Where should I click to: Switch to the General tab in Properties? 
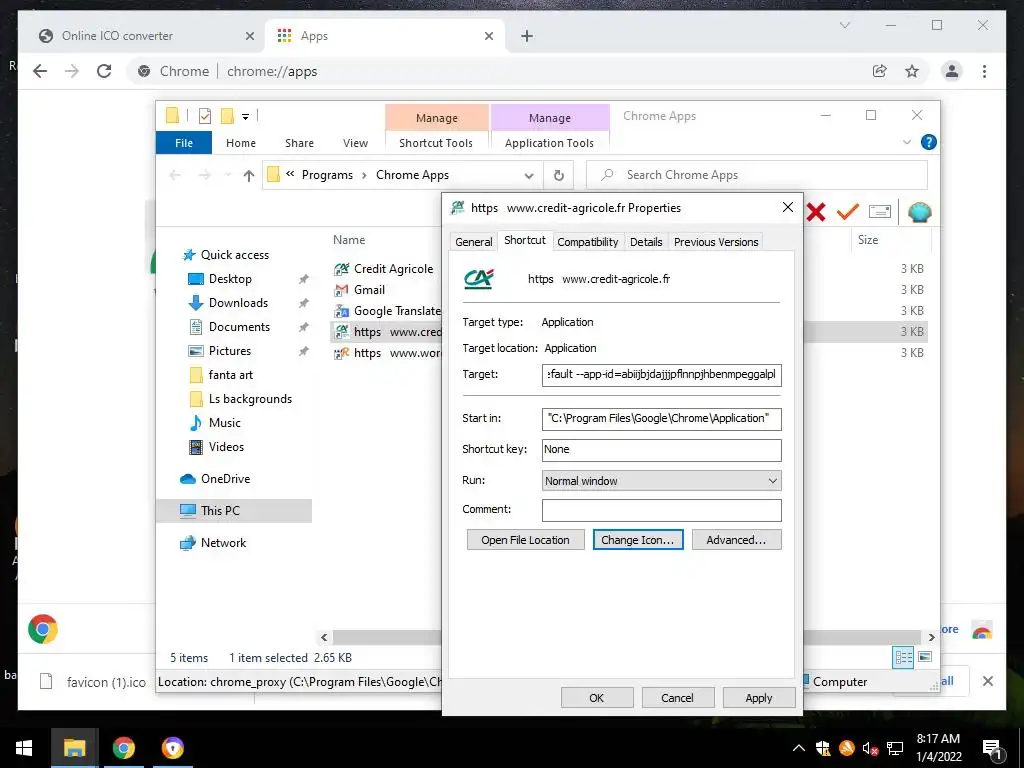473,242
